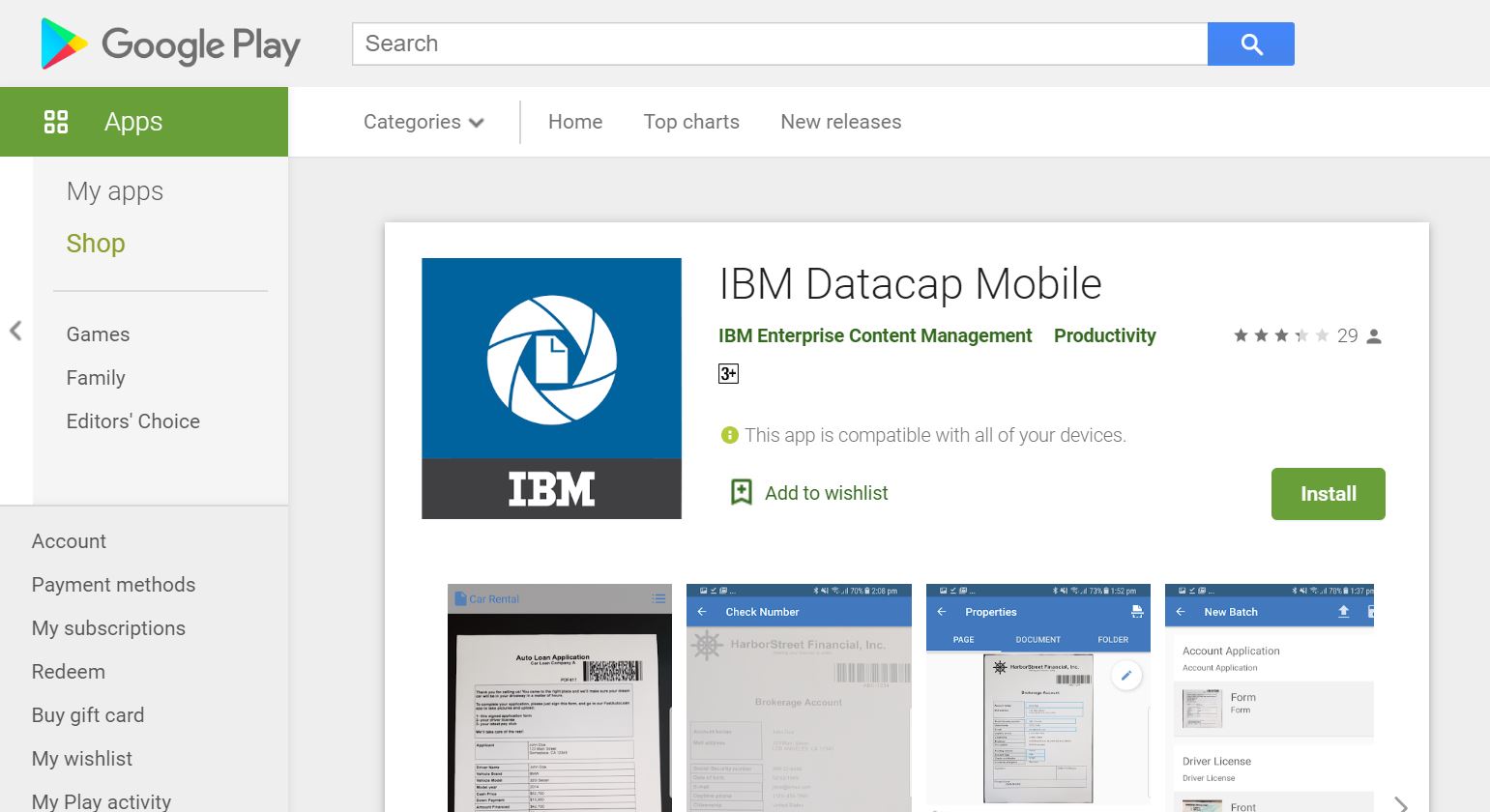Open the New Batch screenshot thumbnail
The height and width of the screenshot is (812, 1490).
click(1270, 698)
